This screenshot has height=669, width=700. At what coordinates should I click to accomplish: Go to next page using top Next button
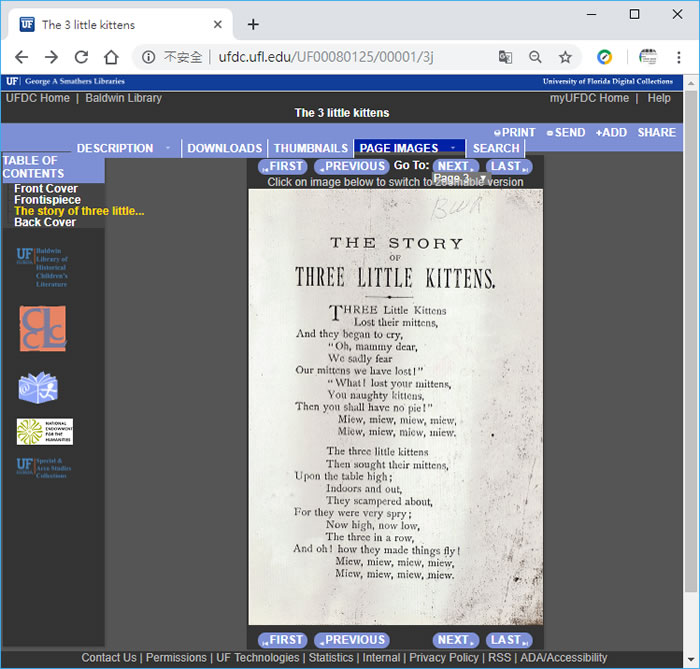[x=455, y=166]
